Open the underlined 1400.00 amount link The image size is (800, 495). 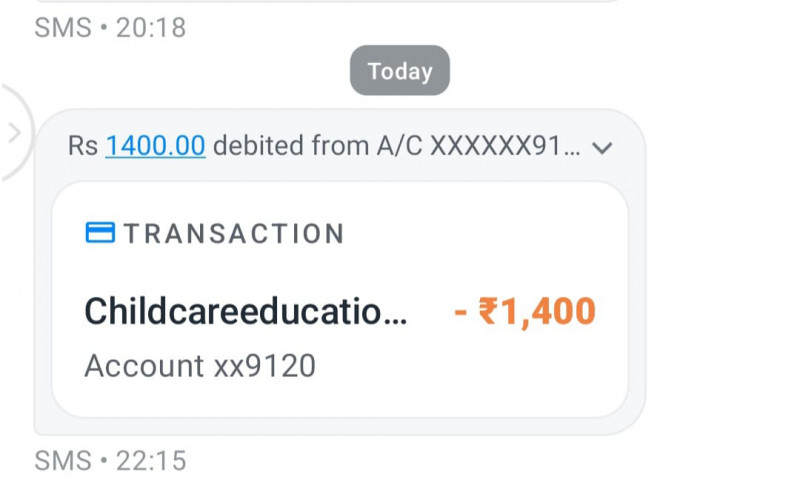pyautogui.click(x=155, y=146)
